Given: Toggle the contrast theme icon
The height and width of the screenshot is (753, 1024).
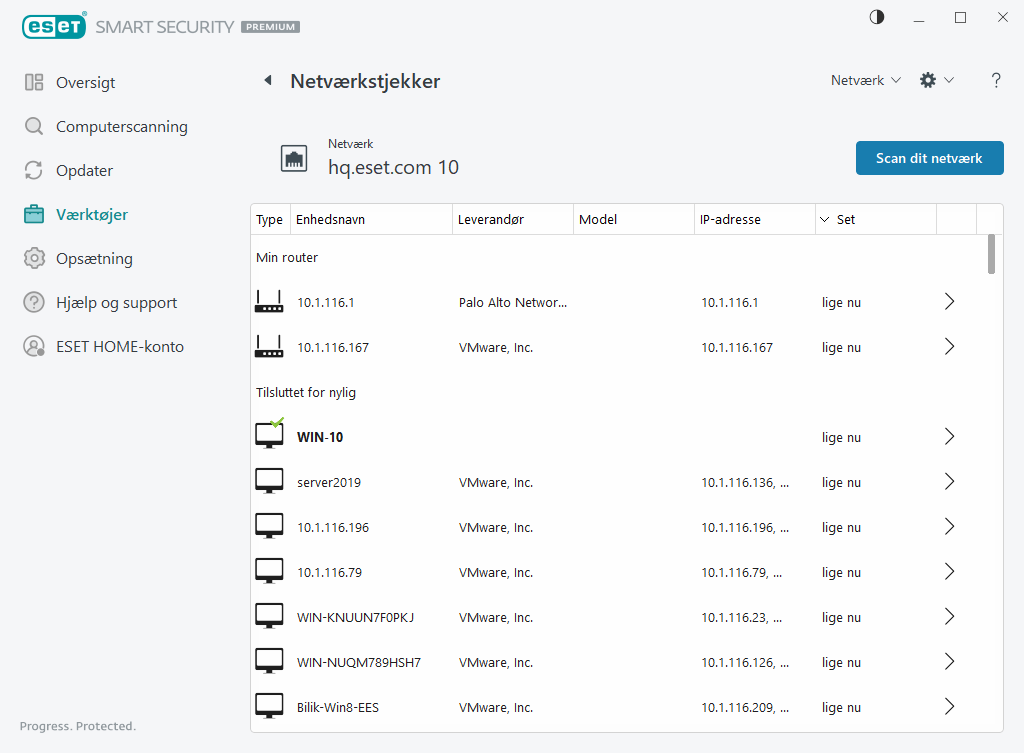Looking at the screenshot, I should click(x=877, y=17).
